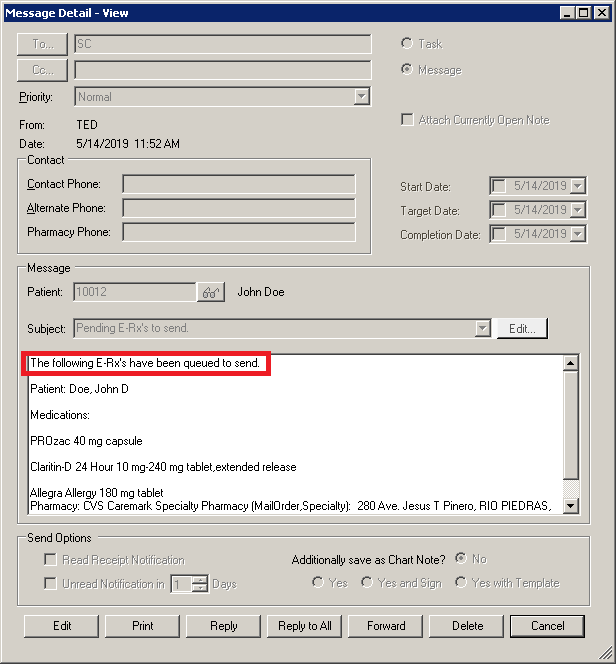Open the Target Date dropdown

[x=577, y=210]
